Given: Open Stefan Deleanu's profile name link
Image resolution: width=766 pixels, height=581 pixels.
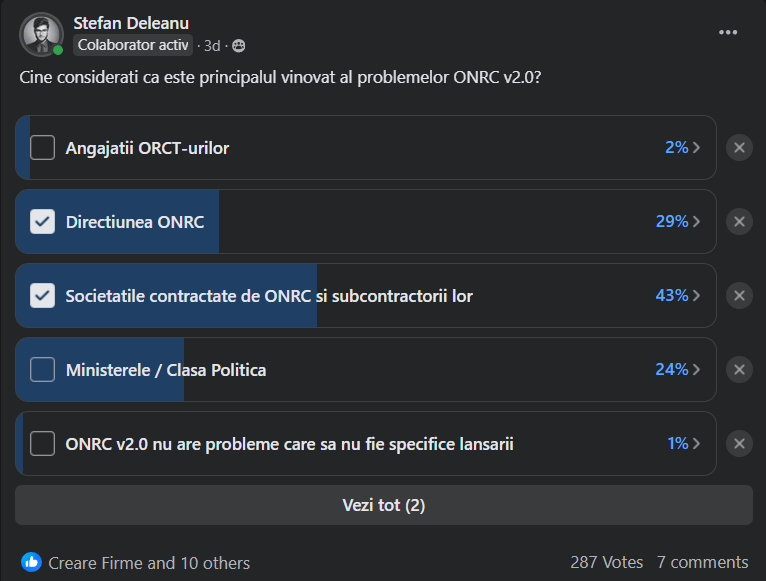Looking at the screenshot, I should [x=131, y=23].
